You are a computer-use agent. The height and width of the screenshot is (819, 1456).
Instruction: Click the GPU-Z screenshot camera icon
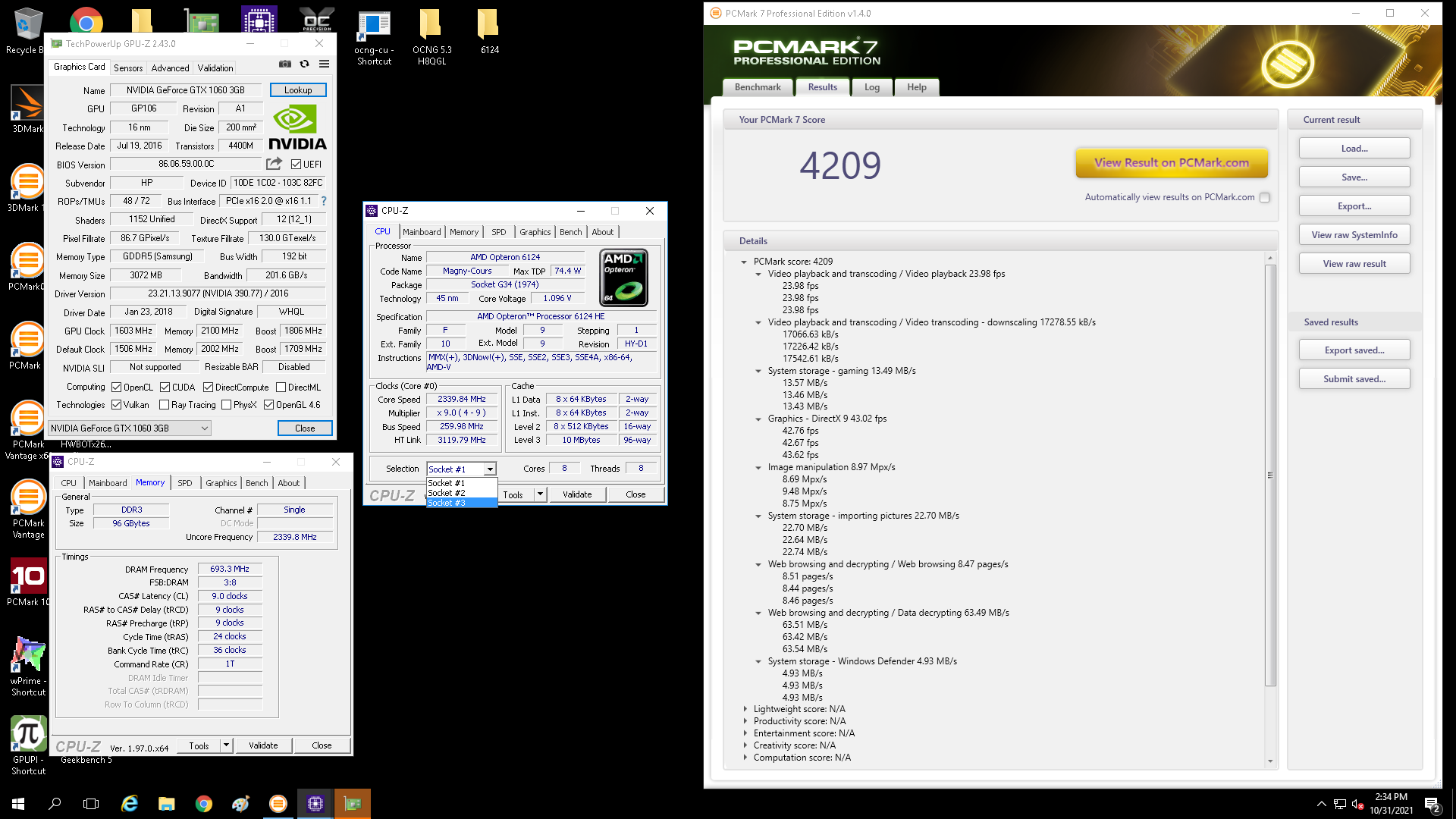point(285,64)
